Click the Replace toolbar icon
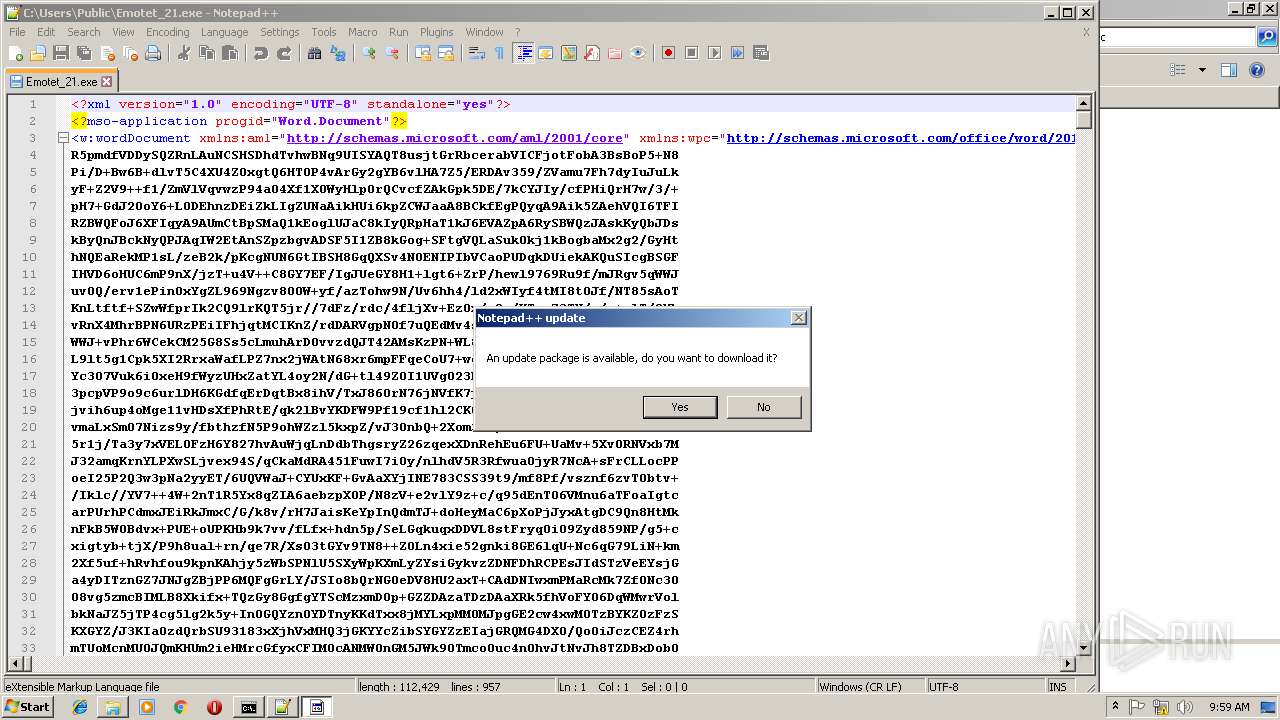 pyautogui.click(x=337, y=53)
